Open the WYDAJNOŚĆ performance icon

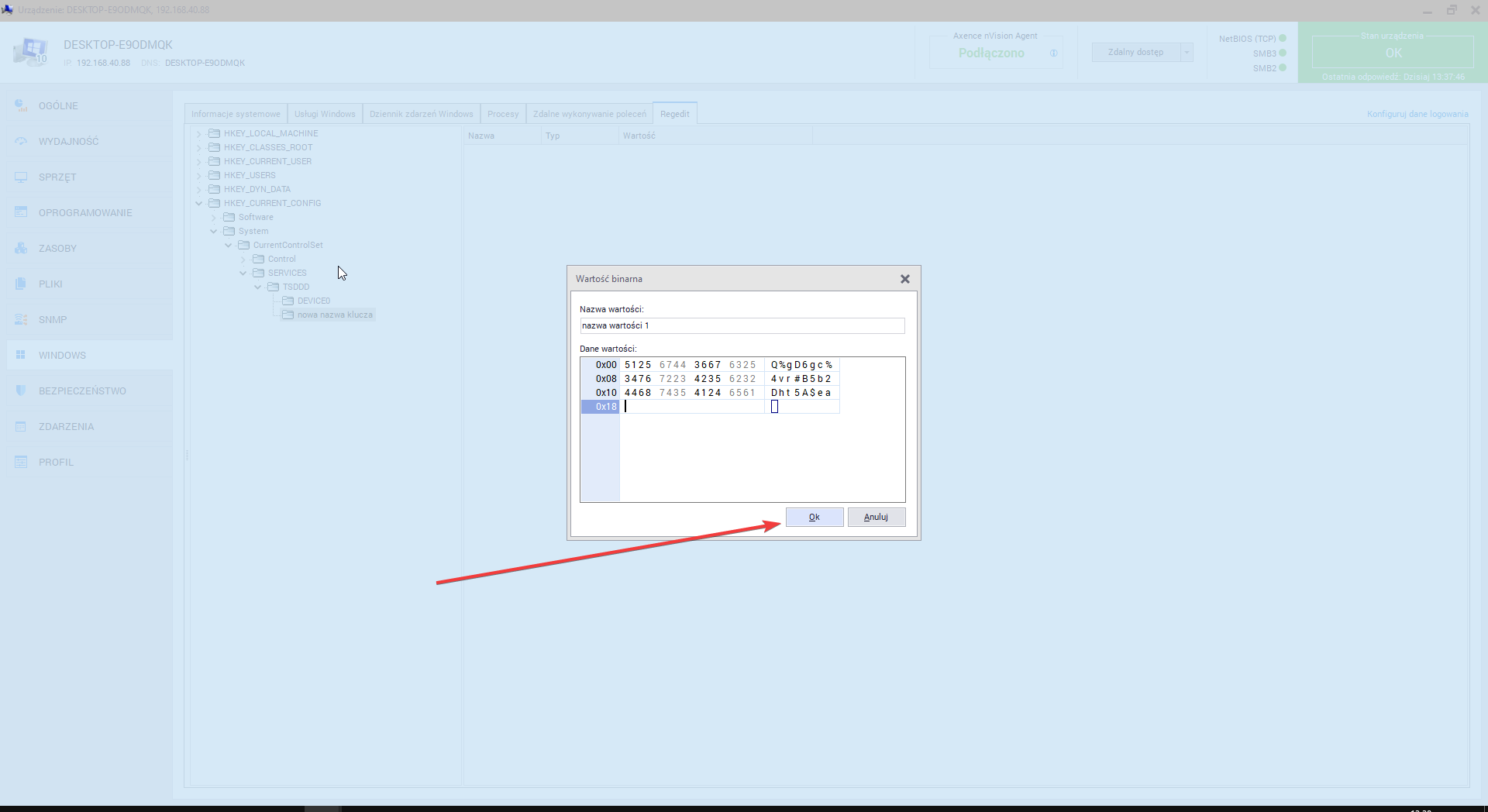click(21, 141)
